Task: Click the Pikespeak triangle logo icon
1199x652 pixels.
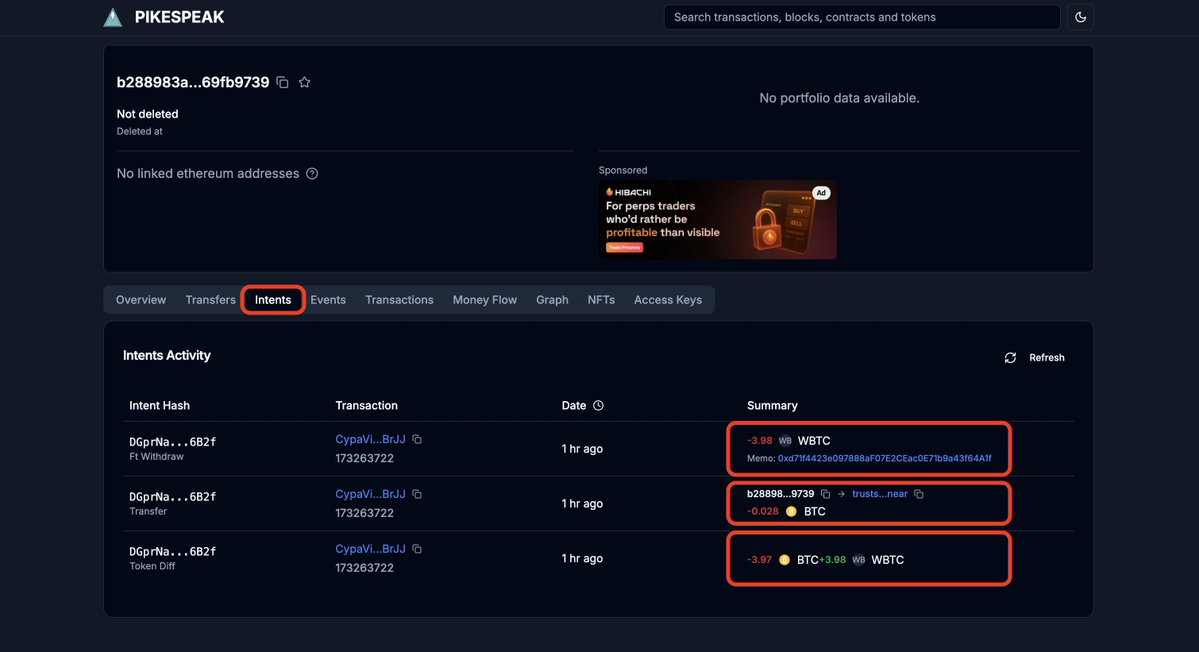Action: pyautogui.click(x=112, y=17)
